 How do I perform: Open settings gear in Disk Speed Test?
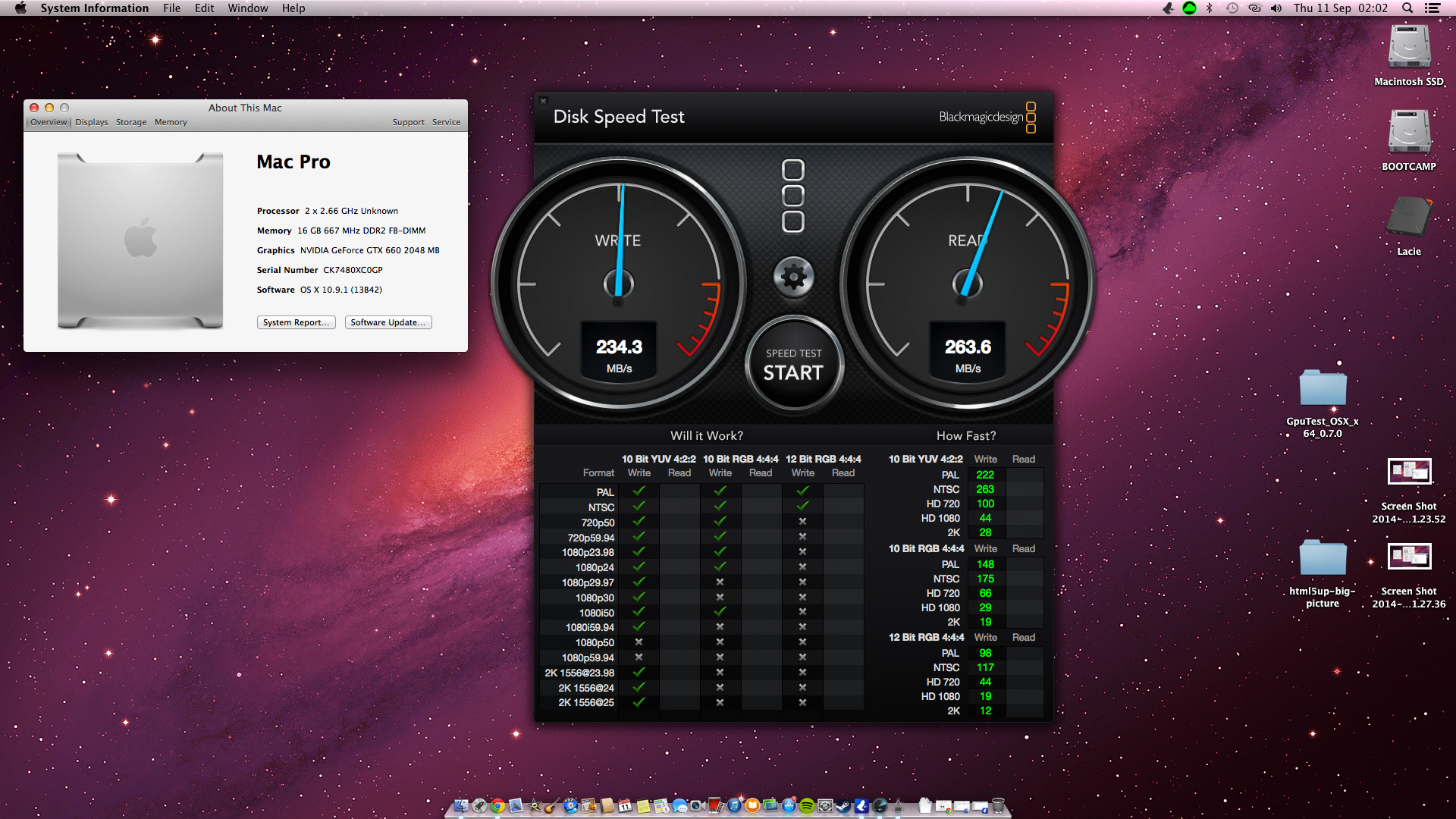[x=793, y=276]
